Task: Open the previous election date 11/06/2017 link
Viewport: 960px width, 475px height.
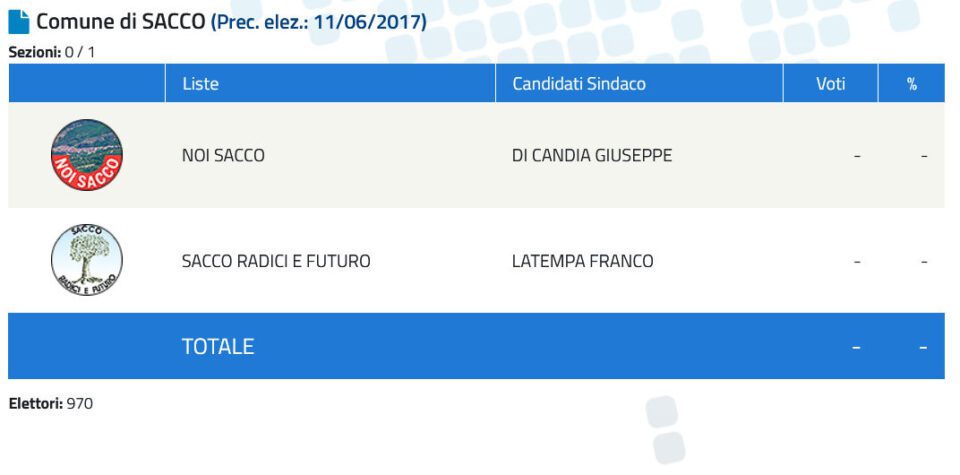Action: [318, 22]
